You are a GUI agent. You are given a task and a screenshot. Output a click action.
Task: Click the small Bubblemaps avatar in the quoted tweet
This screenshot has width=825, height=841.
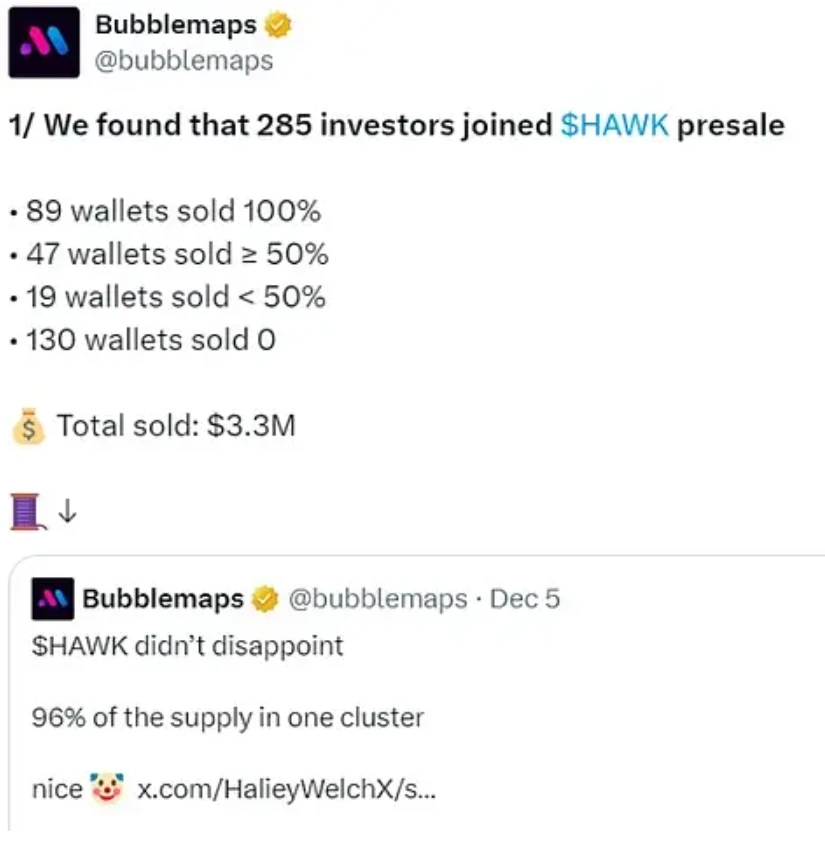coord(52,600)
